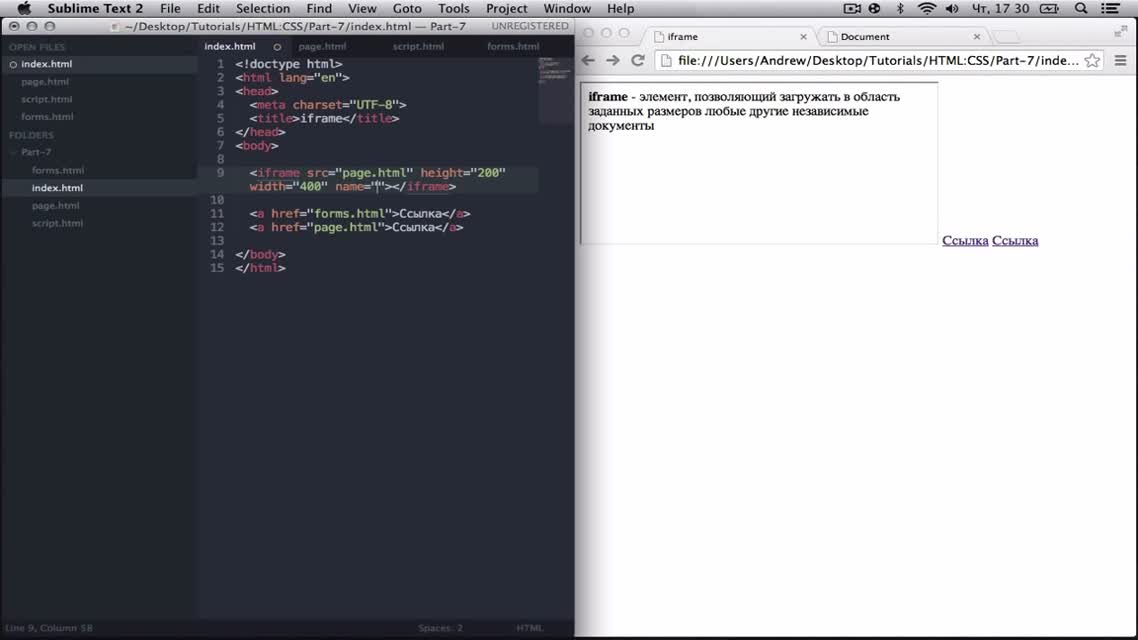Click UNREGISTERED label in Sublime title bar
1138x640 pixels.
(530, 26)
